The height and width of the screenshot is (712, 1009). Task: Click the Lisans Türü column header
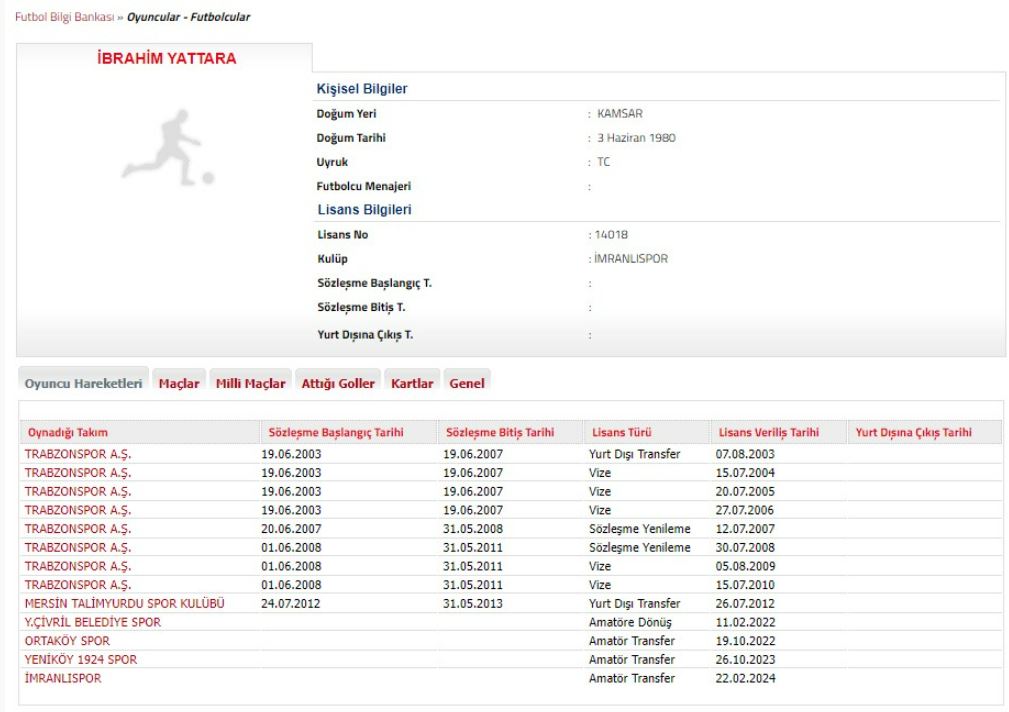coord(621,433)
